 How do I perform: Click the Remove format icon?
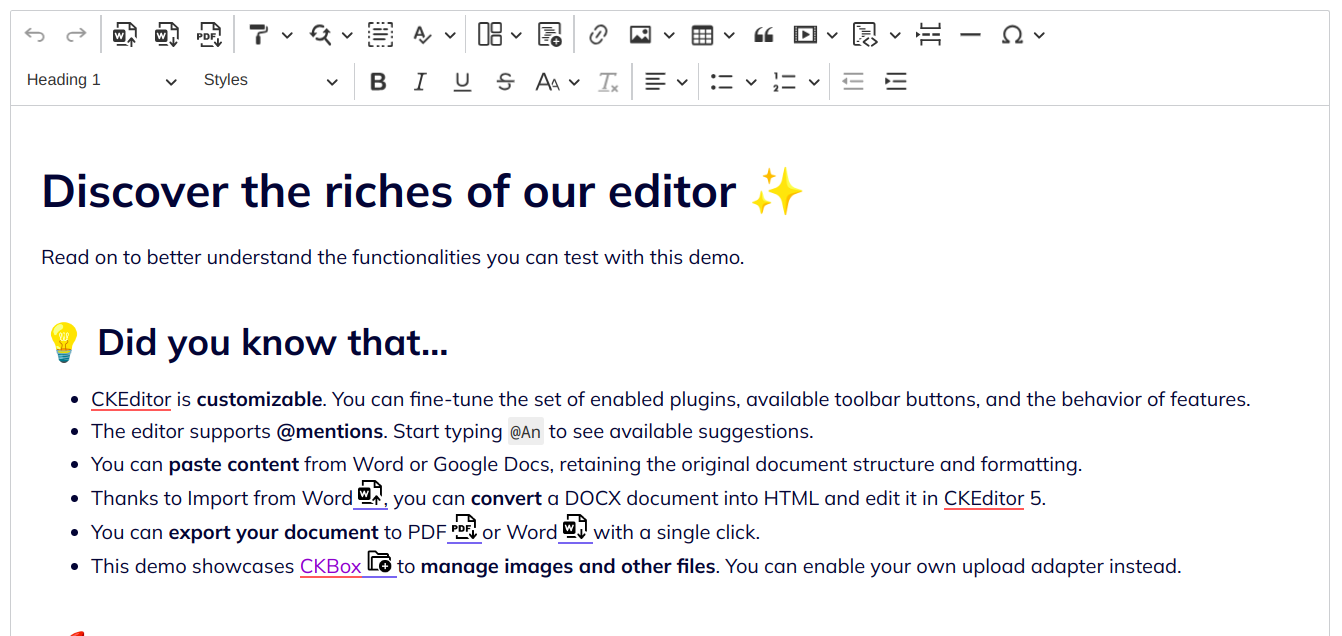click(x=608, y=82)
